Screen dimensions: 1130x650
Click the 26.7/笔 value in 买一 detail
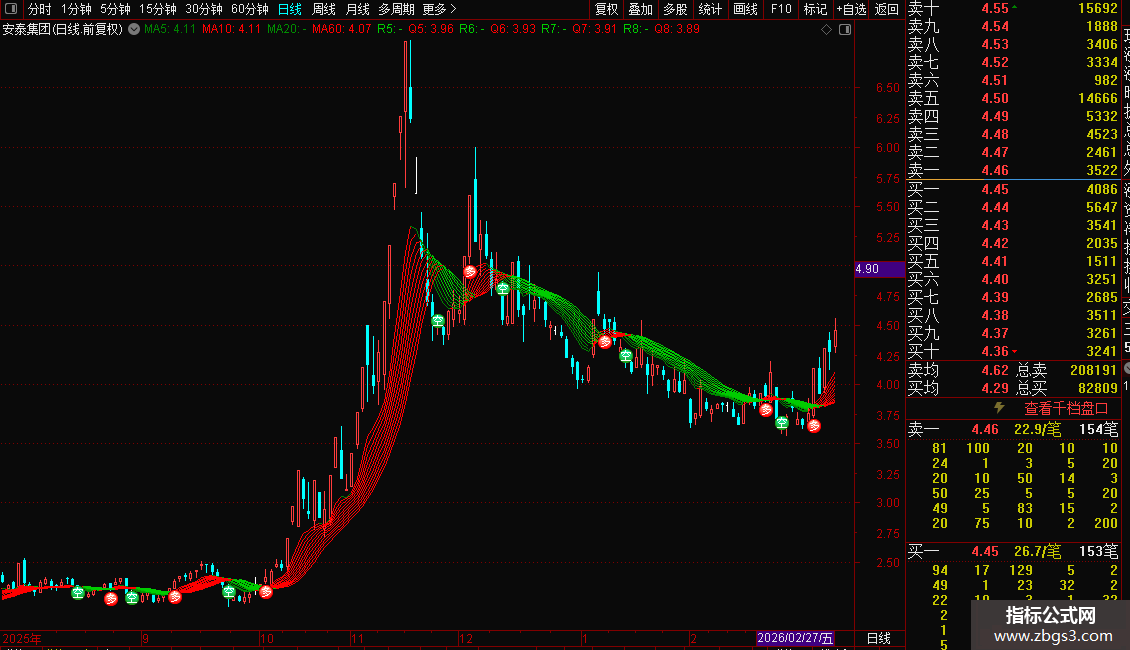(x=1037, y=551)
